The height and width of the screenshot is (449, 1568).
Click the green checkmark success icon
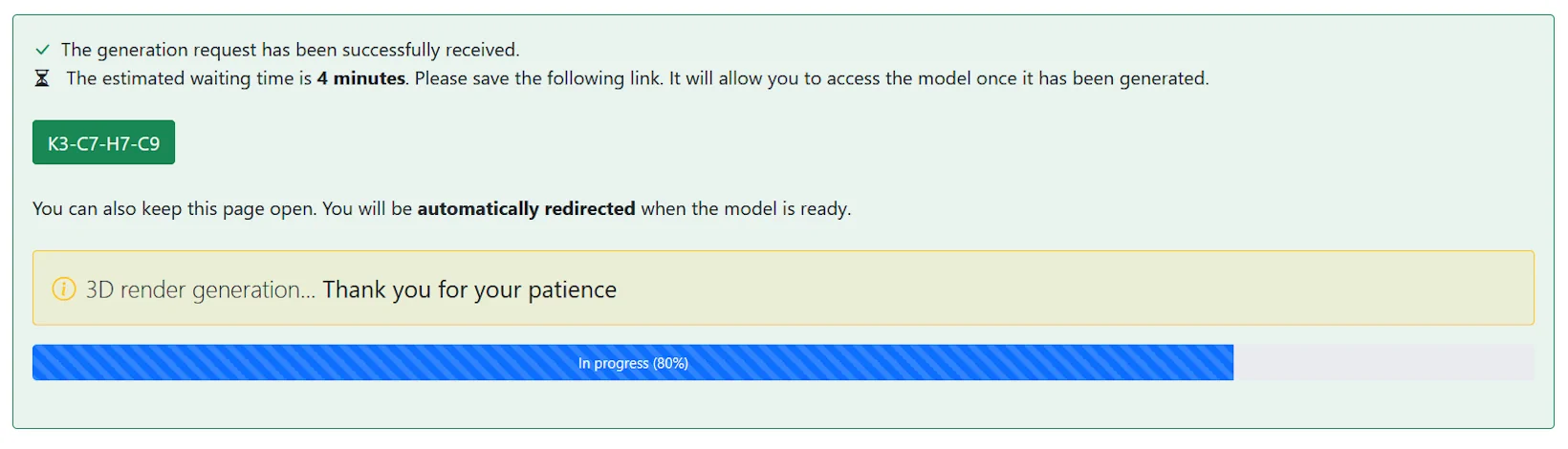tap(42, 50)
